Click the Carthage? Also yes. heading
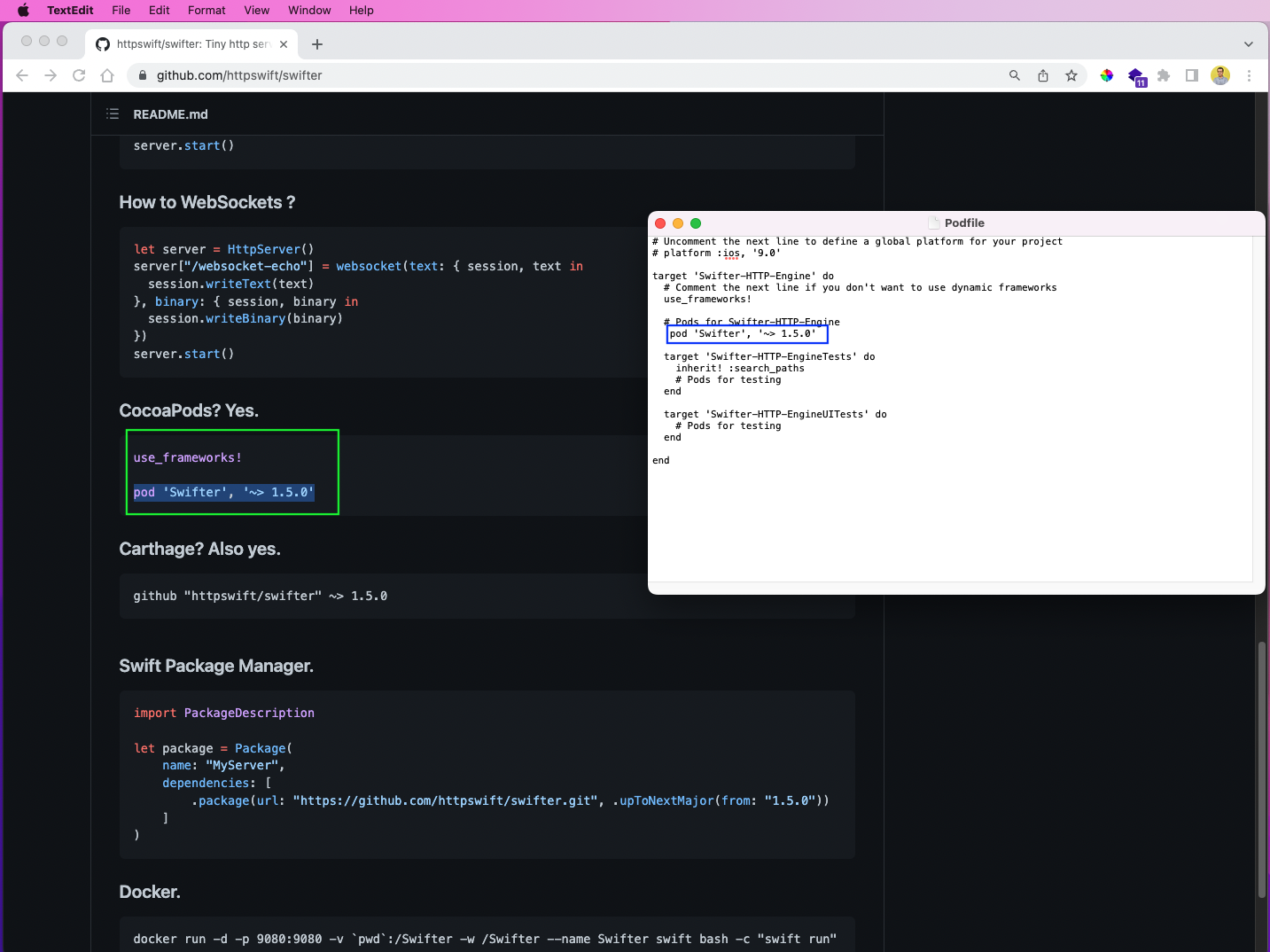The height and width of the screenshot is (952, 1270). (199, 549)
